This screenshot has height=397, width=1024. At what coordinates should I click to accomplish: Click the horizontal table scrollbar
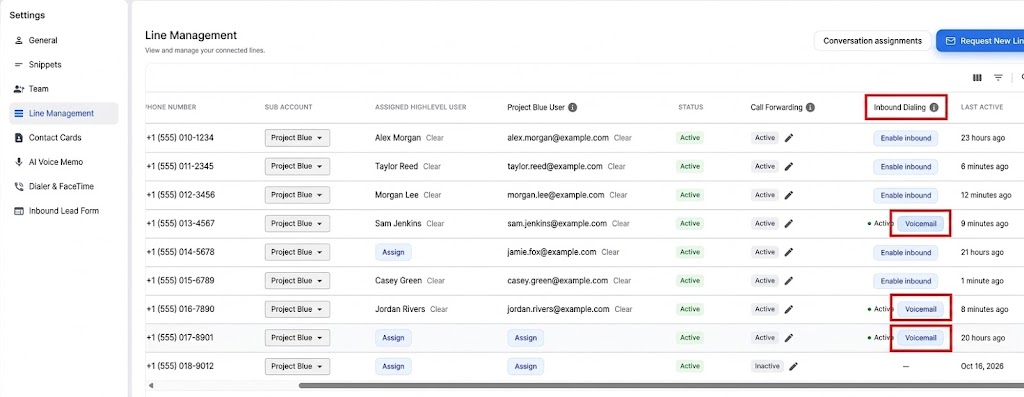661,385
